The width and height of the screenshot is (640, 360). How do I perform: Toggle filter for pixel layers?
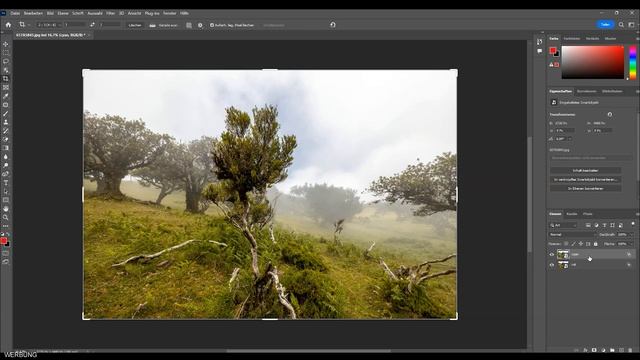tap(588, 225)
